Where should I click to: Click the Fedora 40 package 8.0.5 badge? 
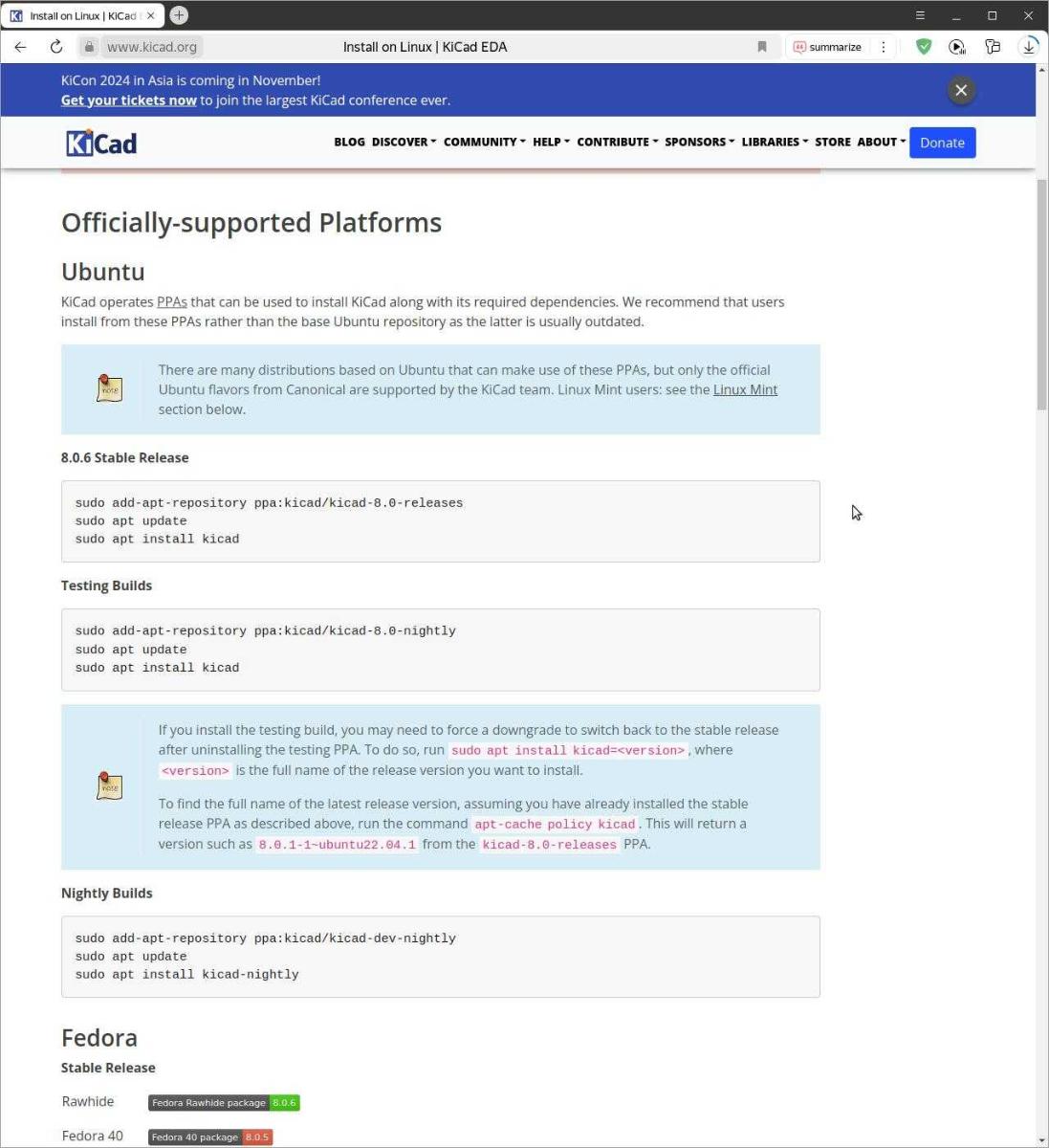(x=210, y=1137)
